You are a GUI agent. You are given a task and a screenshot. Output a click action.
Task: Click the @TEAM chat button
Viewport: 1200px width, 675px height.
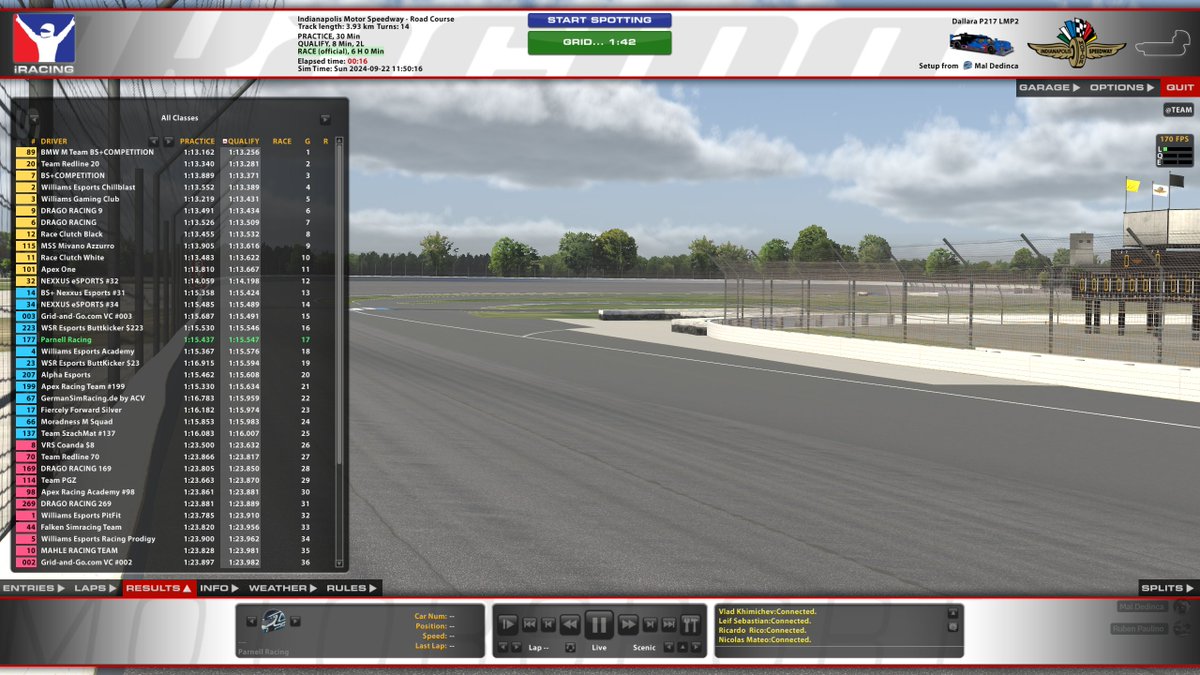[x=1178, y=110]
